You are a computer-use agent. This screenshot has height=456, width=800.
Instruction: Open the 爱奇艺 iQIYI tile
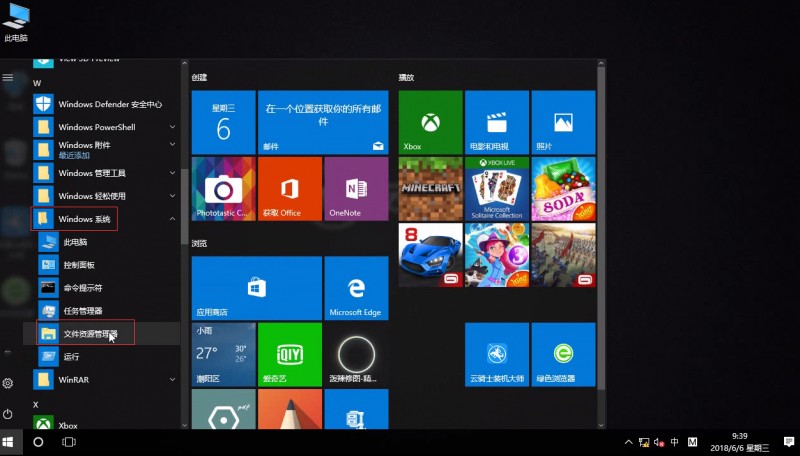pyautogui.click(x=290, y=354)
